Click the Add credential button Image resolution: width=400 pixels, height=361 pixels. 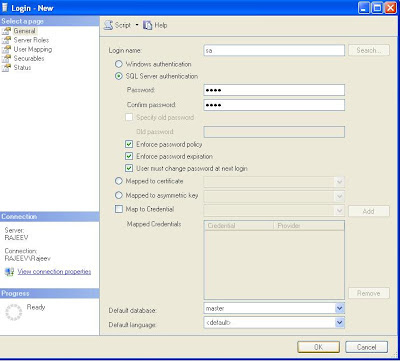click(x=369, y=211)
